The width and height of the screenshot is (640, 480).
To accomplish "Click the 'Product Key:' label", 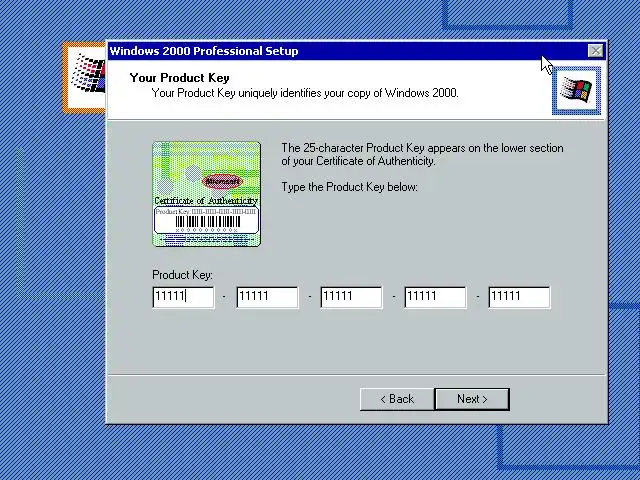I will [182, 275].
